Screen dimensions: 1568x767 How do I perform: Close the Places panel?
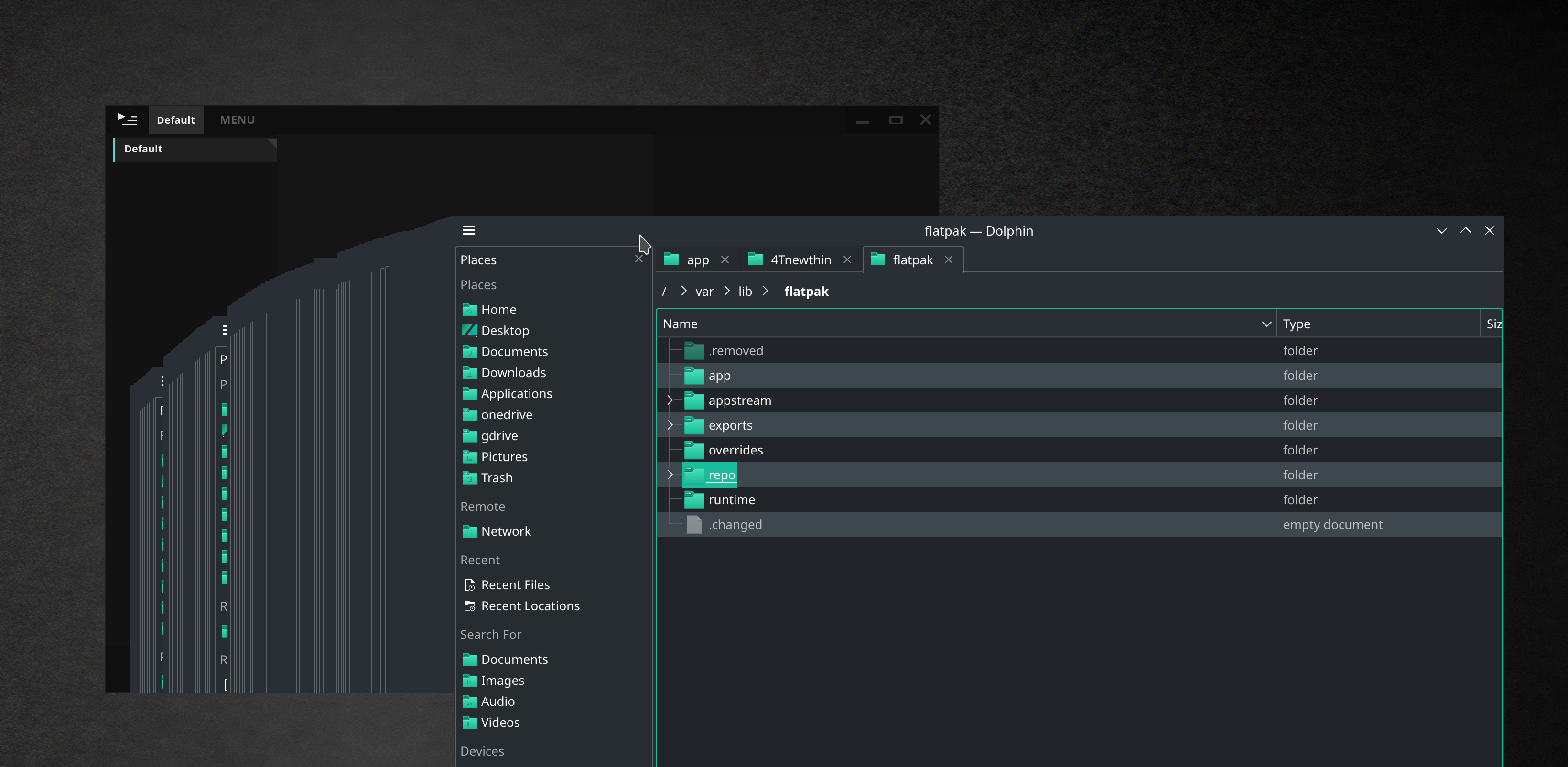point(639,259)
